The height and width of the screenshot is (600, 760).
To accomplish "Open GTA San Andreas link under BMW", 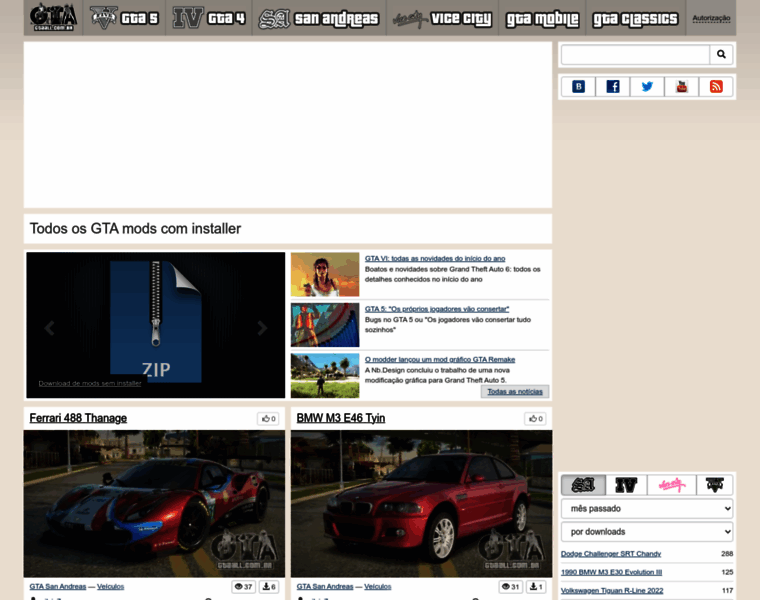I will coord(325,586).
